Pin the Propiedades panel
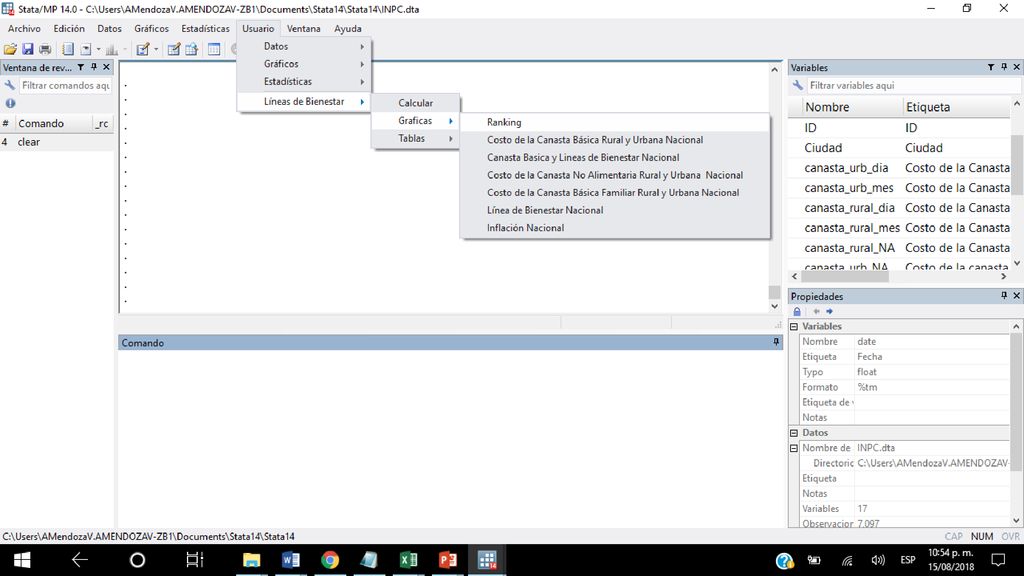Image resolution: width=1024 pixels, height=576 pixels. (1004, 296)
